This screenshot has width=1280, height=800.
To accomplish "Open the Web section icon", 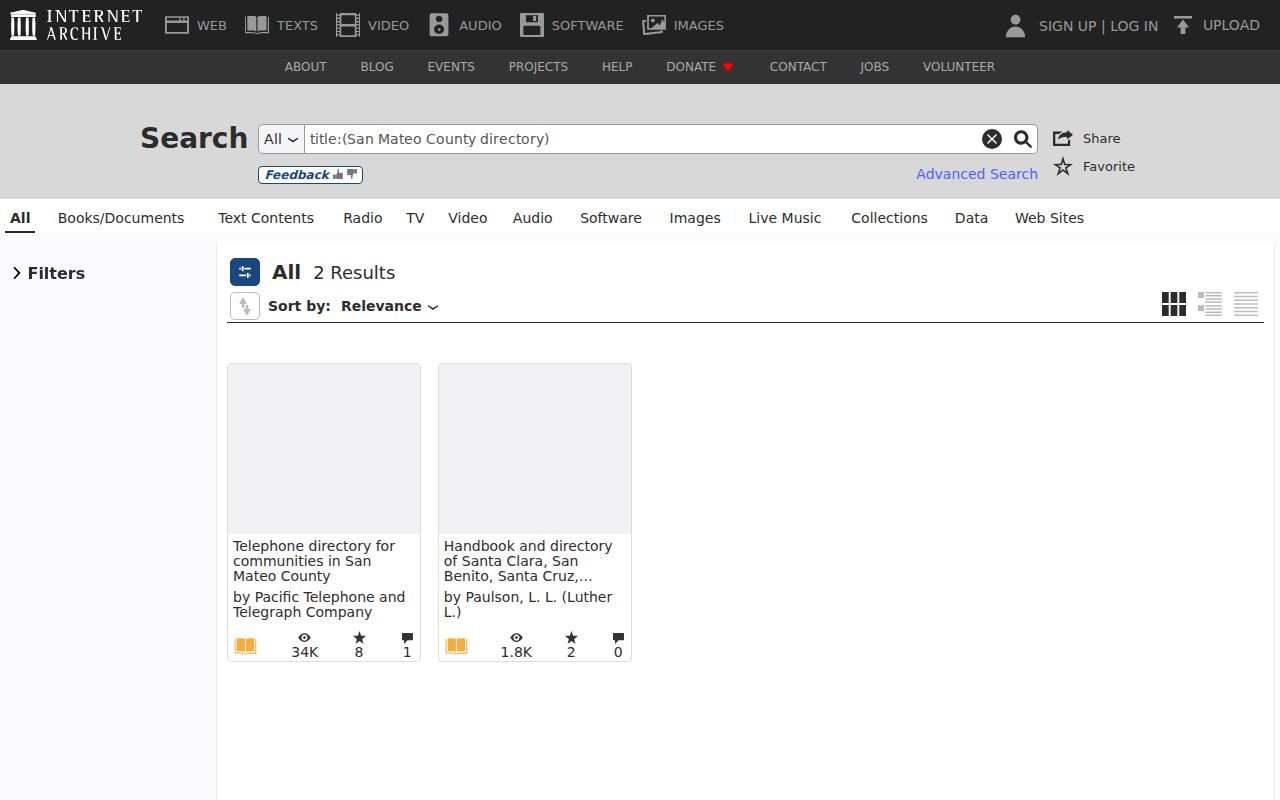I will coord(177,25).
